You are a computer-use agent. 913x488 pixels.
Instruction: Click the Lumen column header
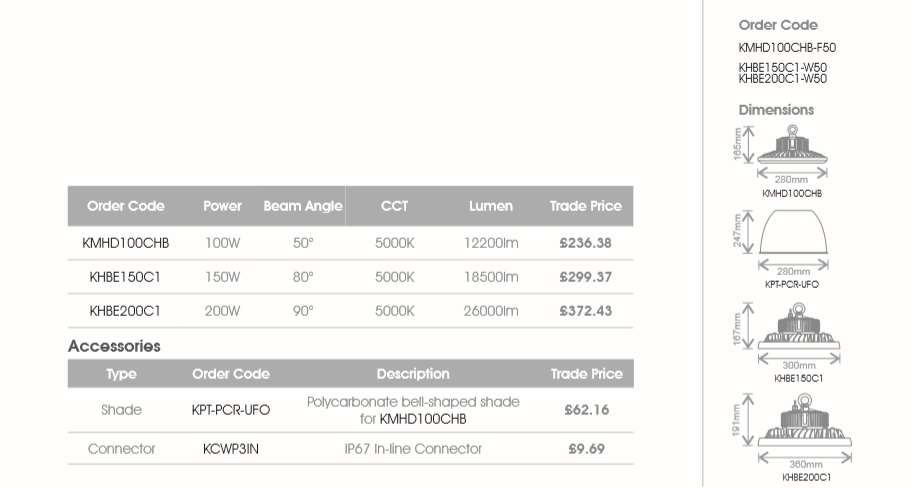pos(491,206)
